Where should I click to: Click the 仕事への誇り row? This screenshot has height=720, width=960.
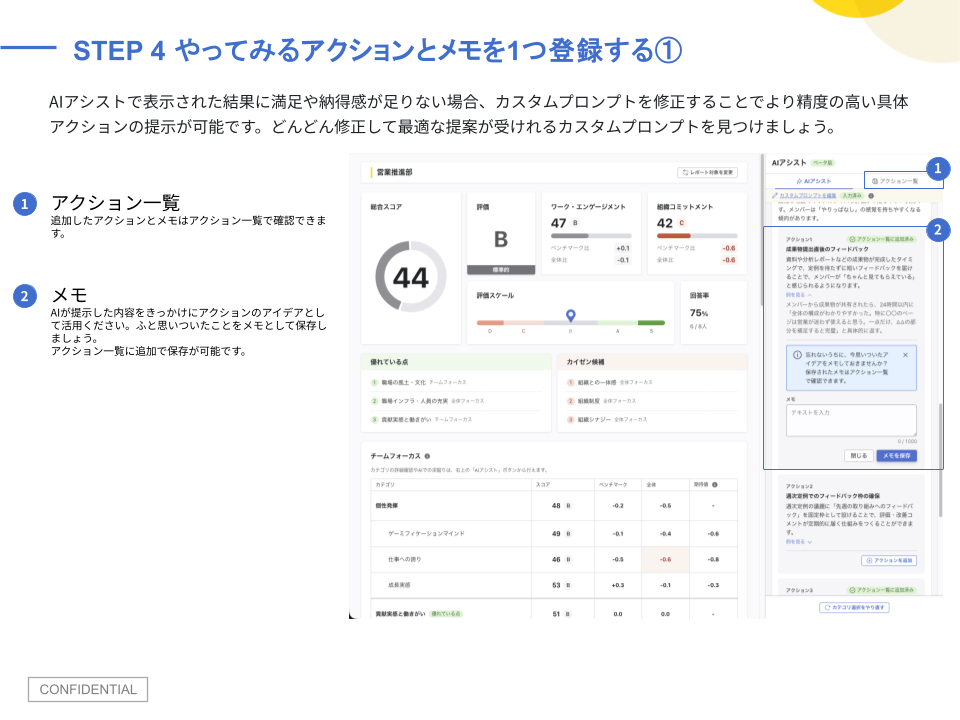[x=554, y=560]
